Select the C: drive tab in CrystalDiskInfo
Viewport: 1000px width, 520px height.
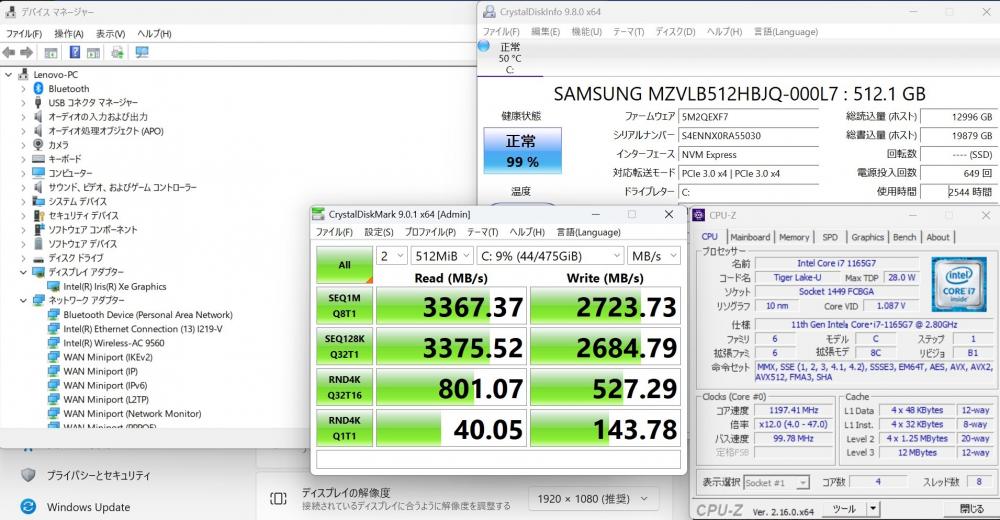[510, 58]
